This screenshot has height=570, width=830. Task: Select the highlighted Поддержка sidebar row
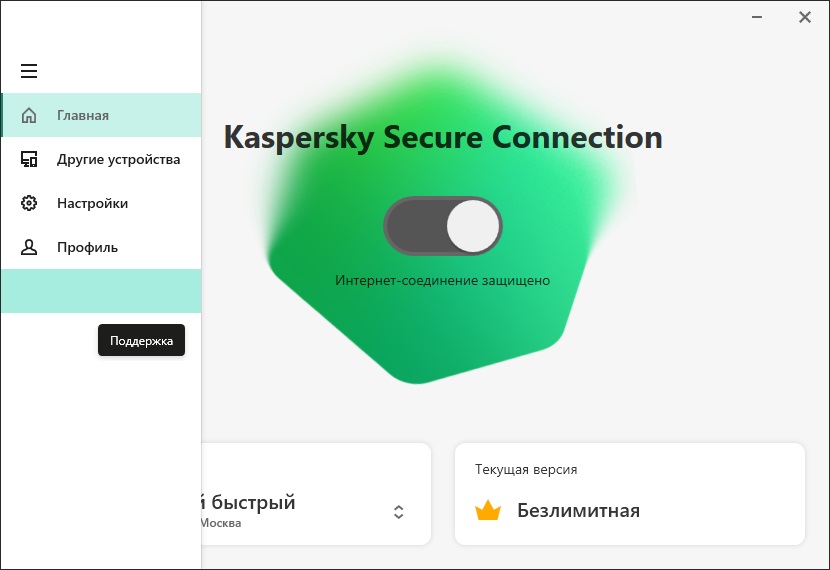101,291
